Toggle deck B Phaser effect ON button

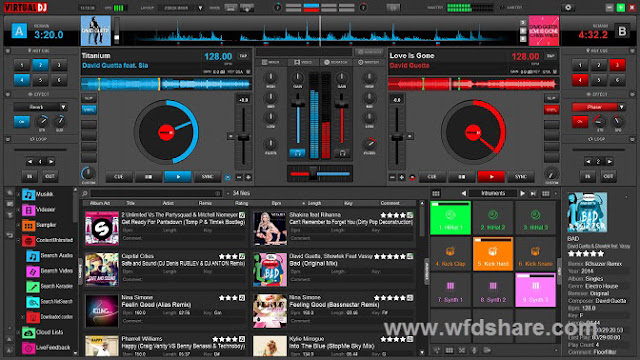[580, 122]
